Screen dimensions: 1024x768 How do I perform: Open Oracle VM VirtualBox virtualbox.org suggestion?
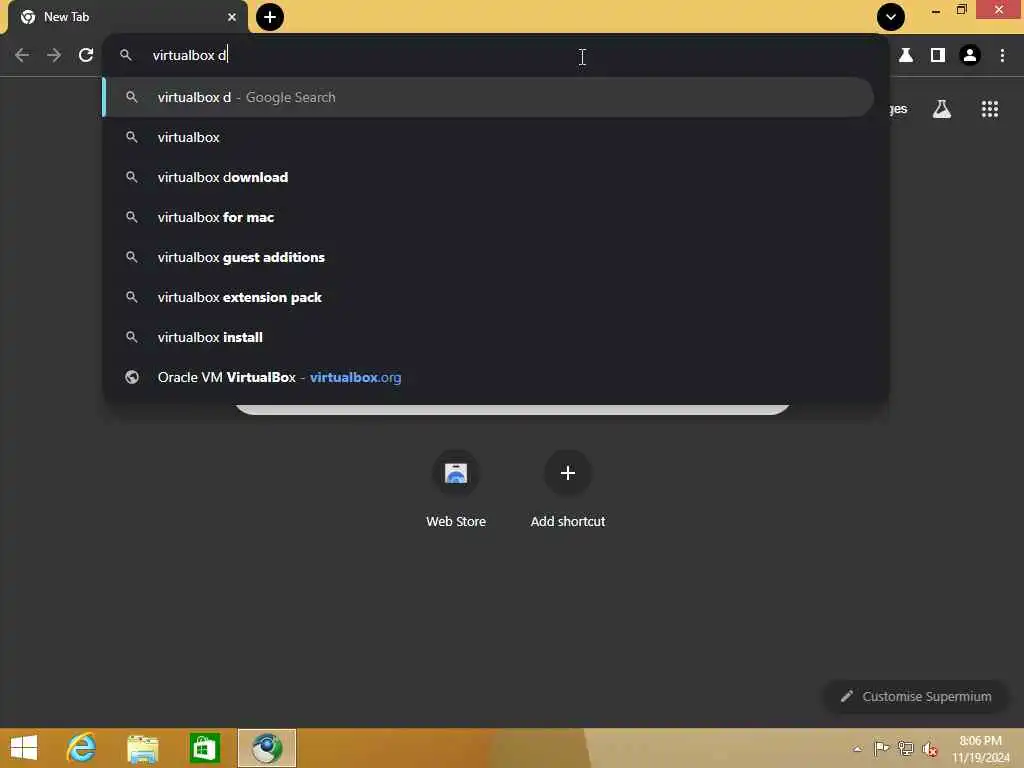tap(488, 377)
